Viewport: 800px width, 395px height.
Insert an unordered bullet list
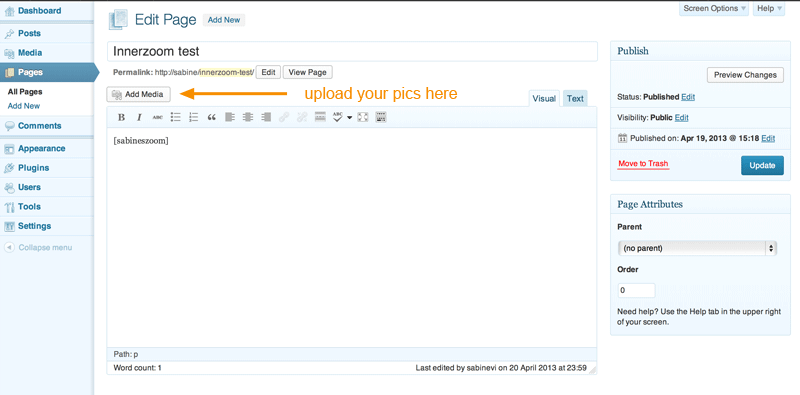click(176, 117)
